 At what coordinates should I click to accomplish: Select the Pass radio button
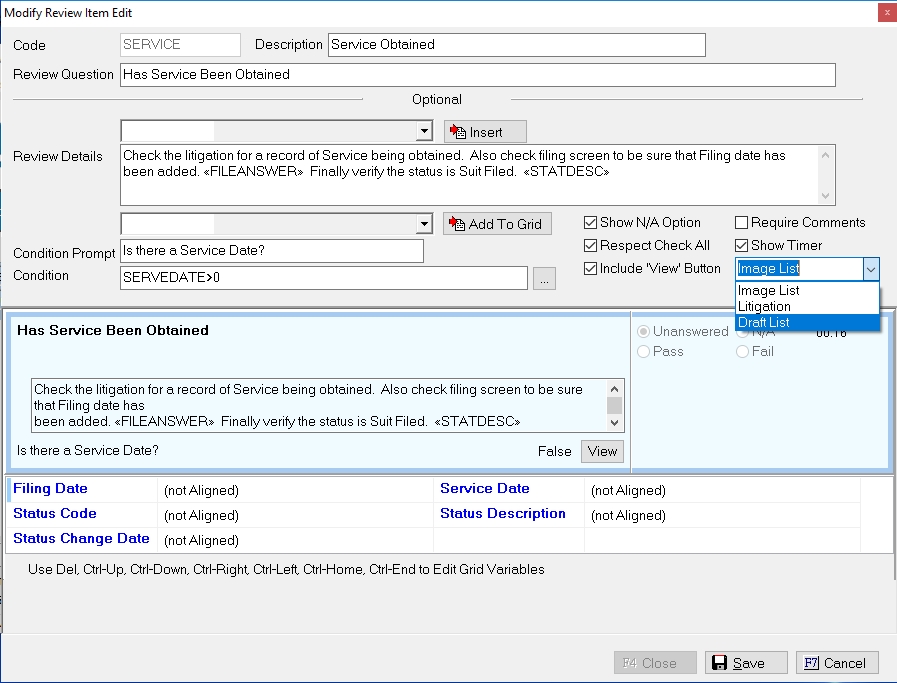click(x=644, y=352)
